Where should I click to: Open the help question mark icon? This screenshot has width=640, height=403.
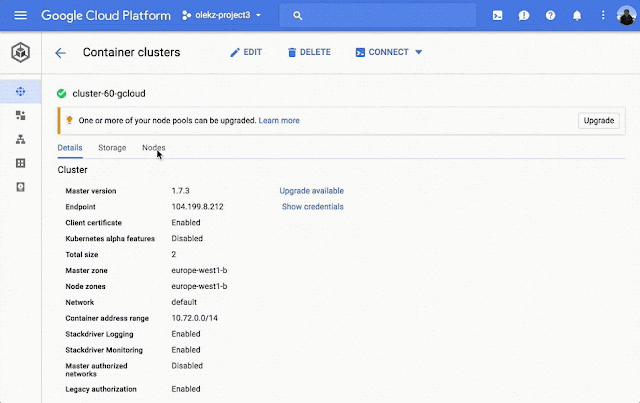550,16
